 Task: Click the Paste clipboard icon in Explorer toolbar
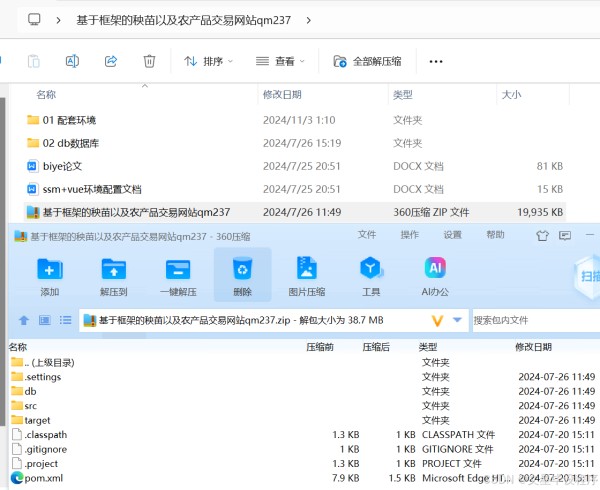tap(34, 61)
